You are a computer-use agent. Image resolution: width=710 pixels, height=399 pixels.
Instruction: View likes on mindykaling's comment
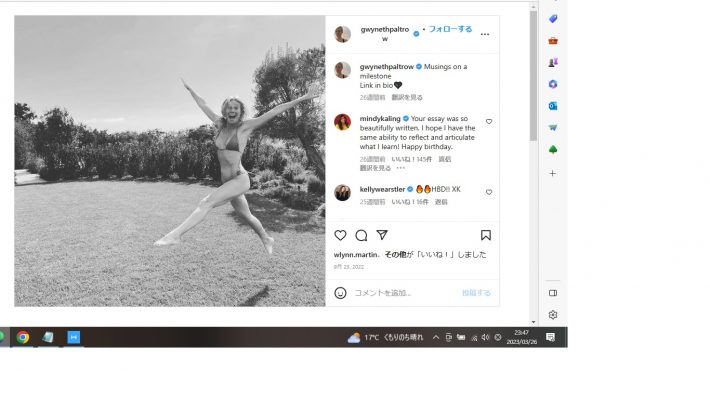[x=411, y=159]
